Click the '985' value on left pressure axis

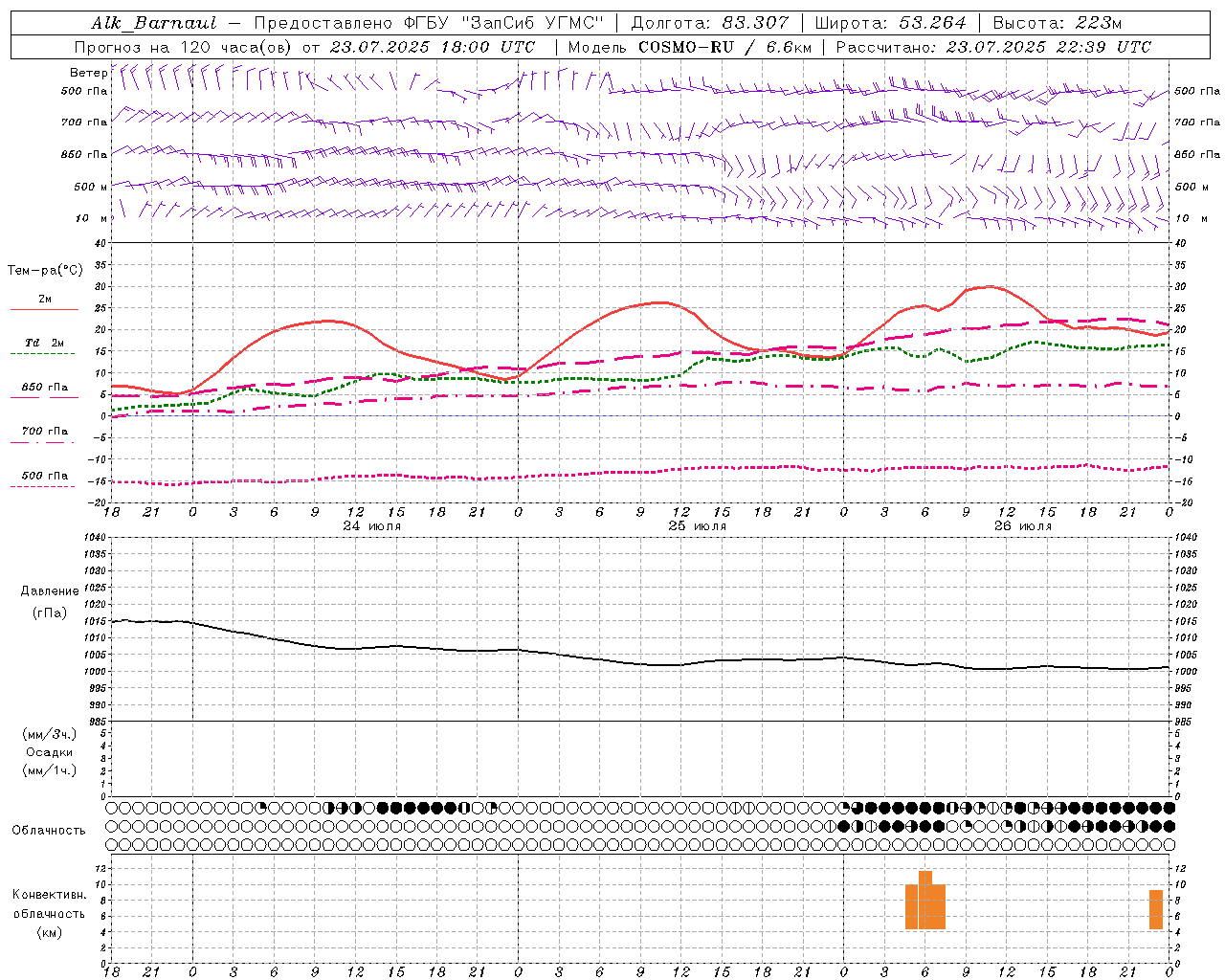(x=96, y=722)
